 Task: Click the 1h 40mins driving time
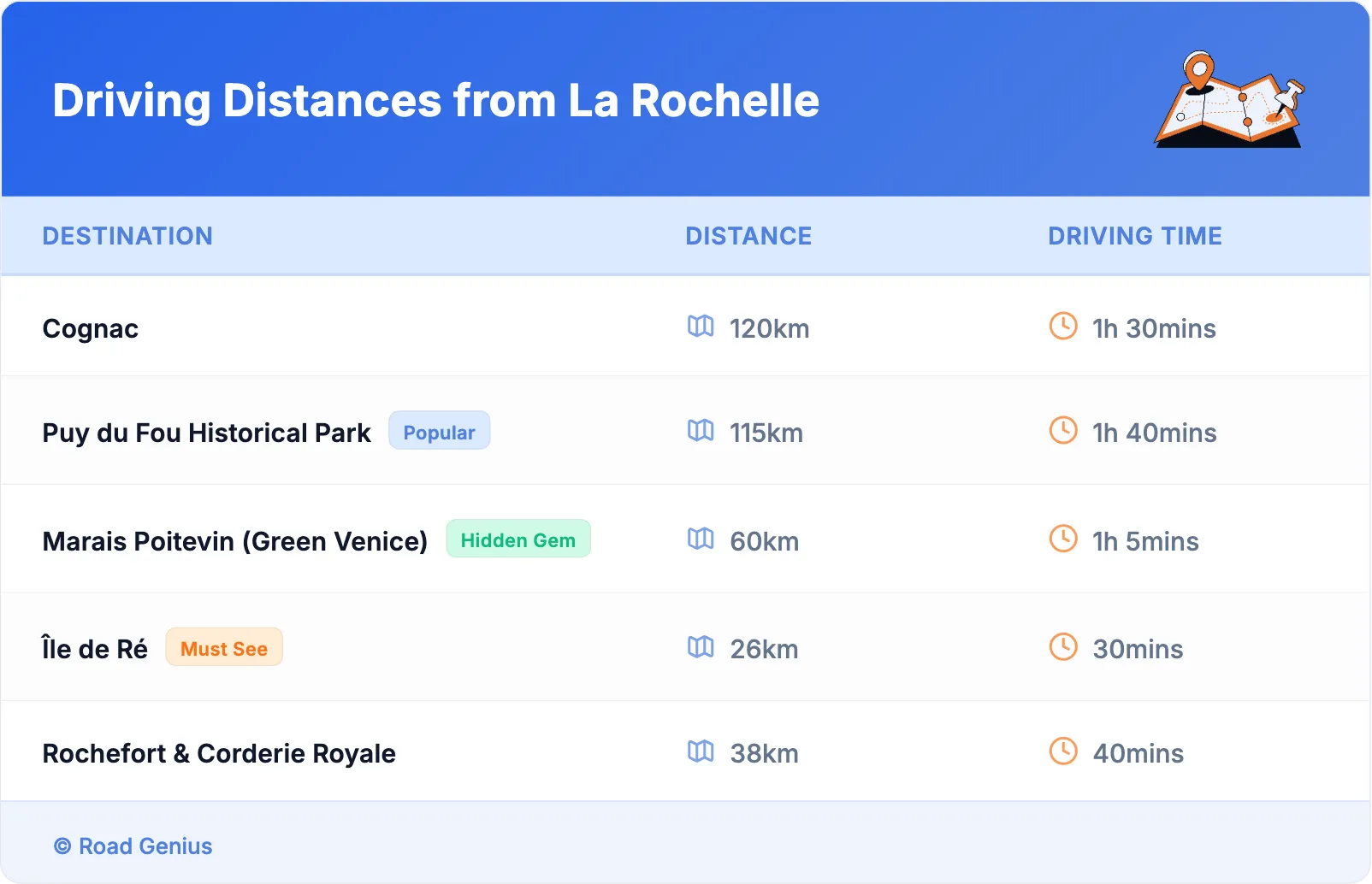coord(1155,433)
